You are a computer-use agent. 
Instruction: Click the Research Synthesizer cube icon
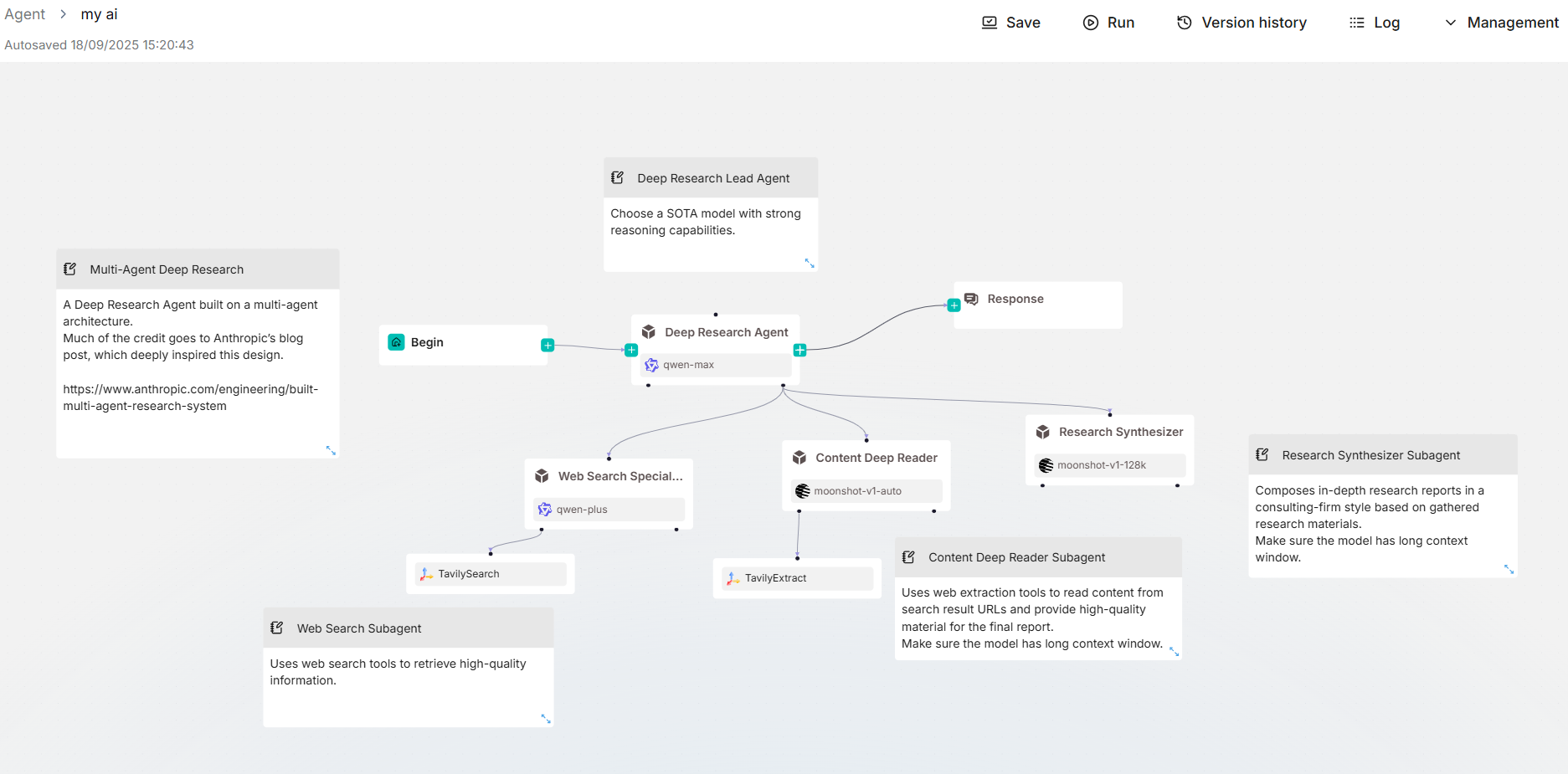coord(1042,432)
